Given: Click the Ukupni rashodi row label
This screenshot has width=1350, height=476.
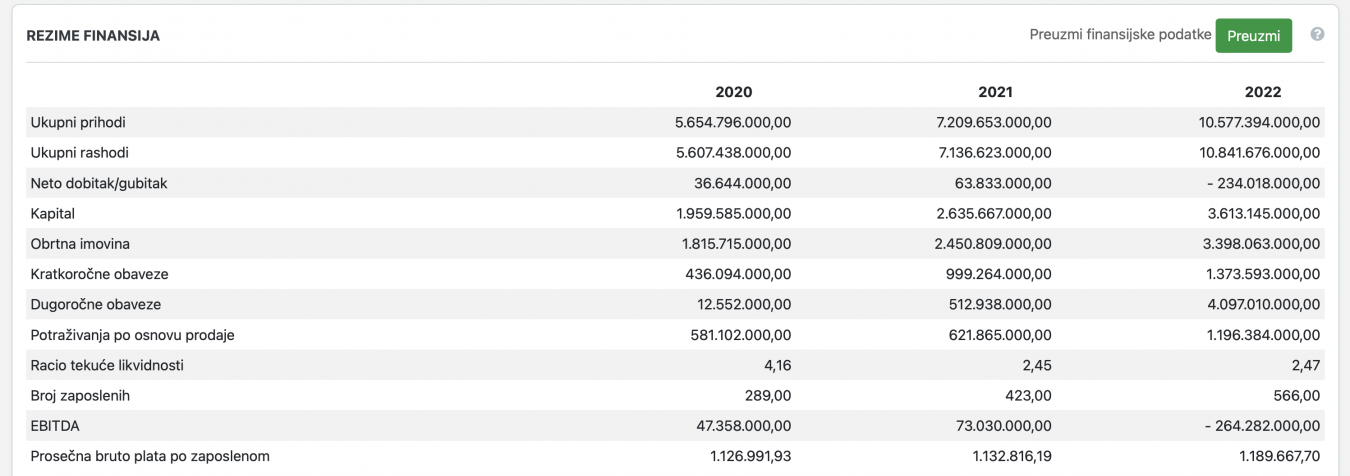Looking at the screenshot, I should (x=80, y=153).
